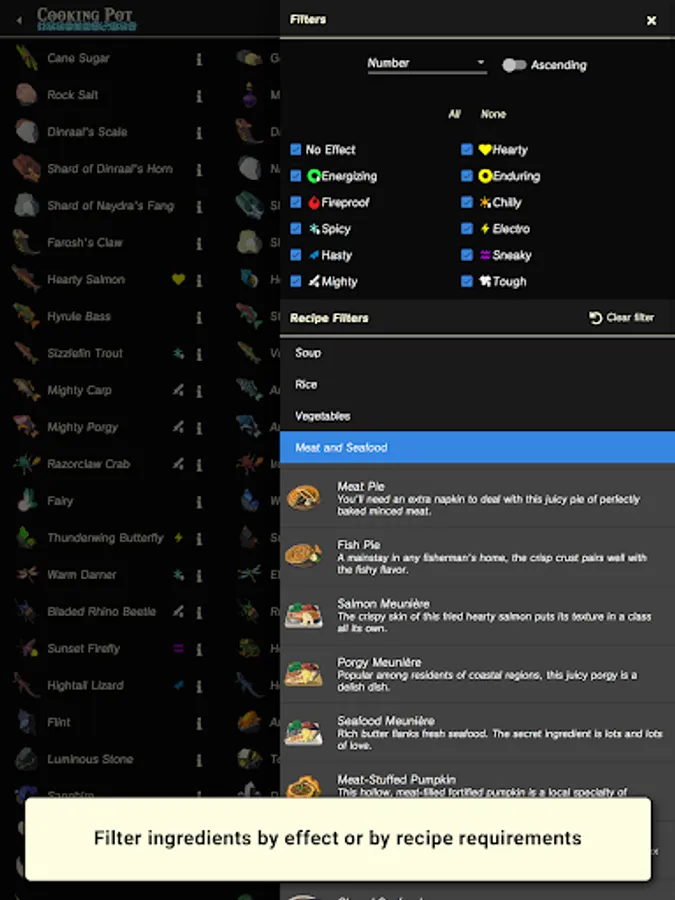The image size is (675, 900).
Task: Click Sunset Firefly's sneaky effect icon
Action: [179, 649]
